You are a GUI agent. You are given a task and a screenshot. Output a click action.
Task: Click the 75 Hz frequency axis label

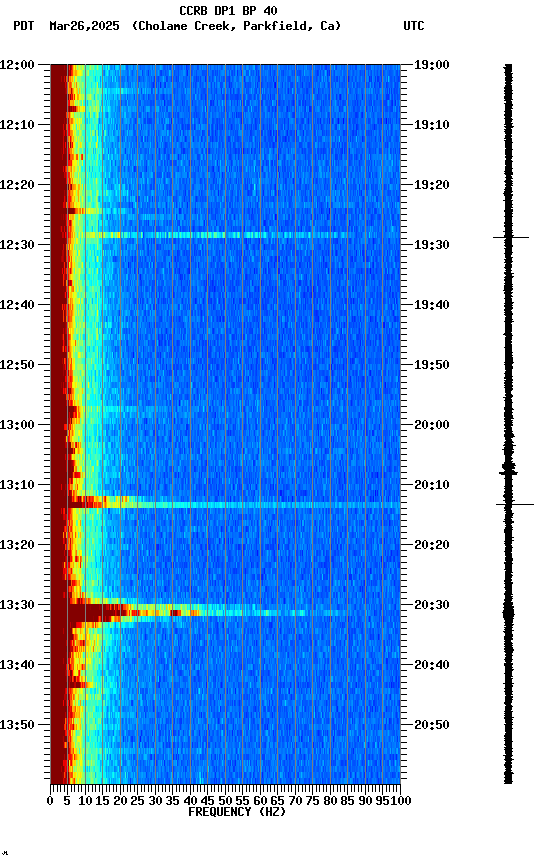click(x=312, y=802)
